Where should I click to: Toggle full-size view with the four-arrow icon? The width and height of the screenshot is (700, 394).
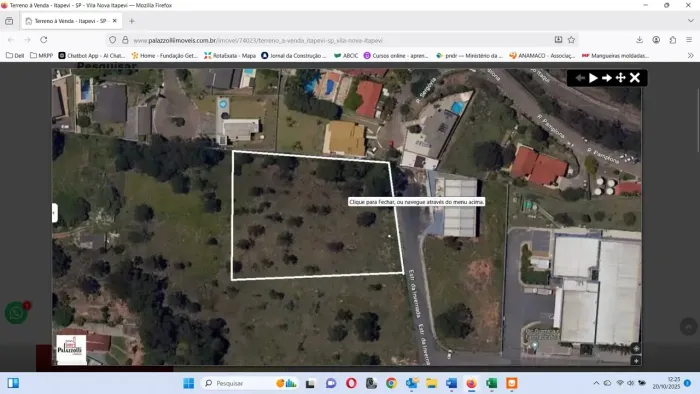621,78
